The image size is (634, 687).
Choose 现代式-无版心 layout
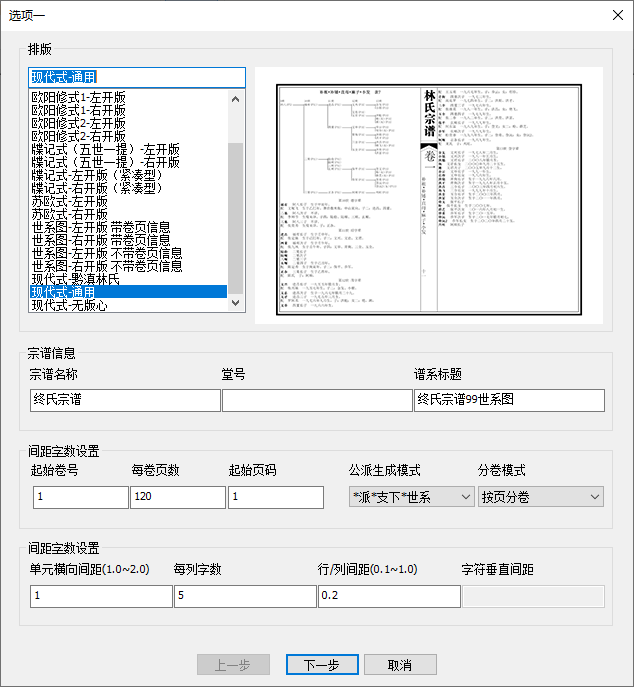(128, 305)
